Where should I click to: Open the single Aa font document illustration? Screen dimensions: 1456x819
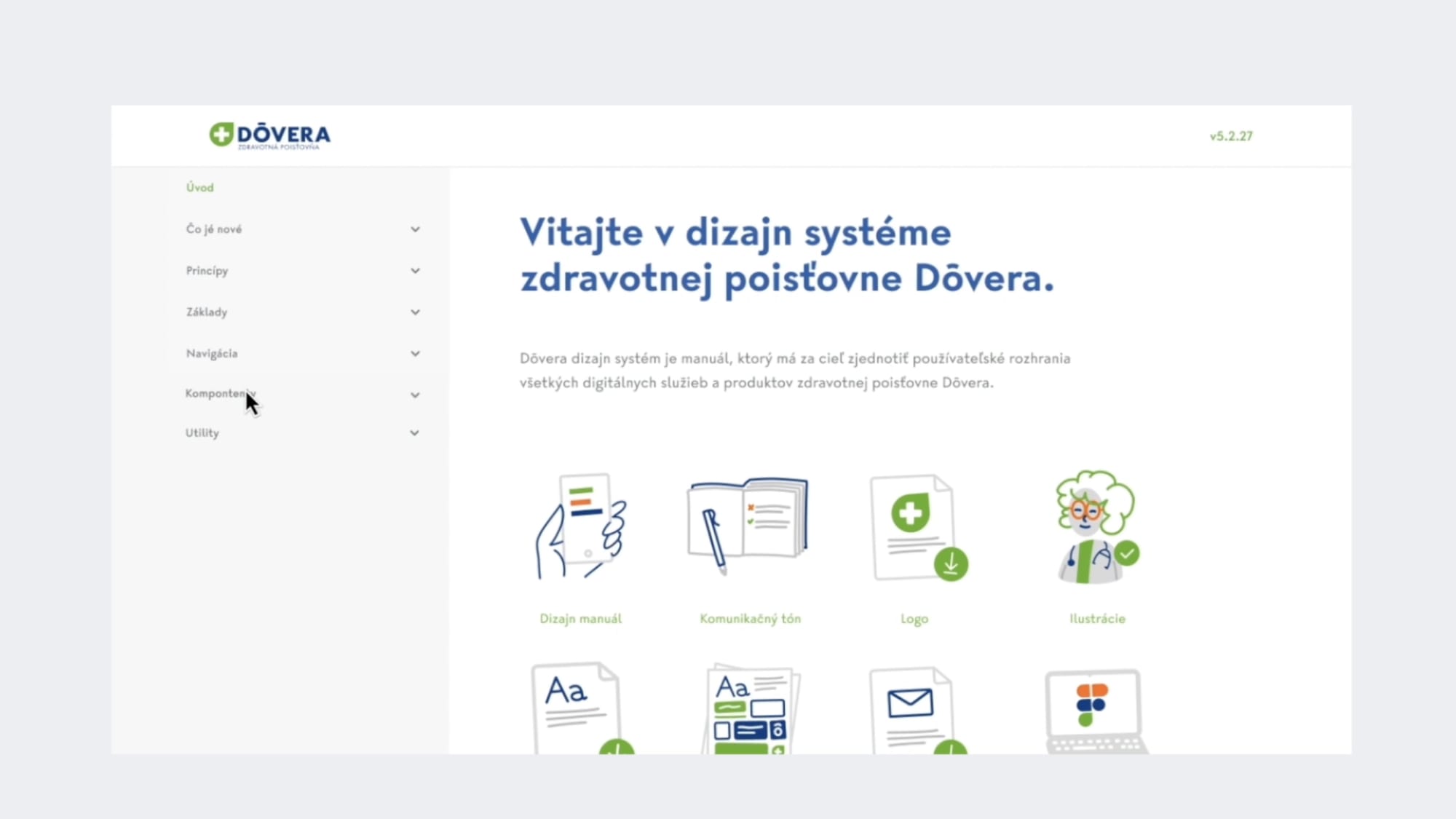point(582,708)
